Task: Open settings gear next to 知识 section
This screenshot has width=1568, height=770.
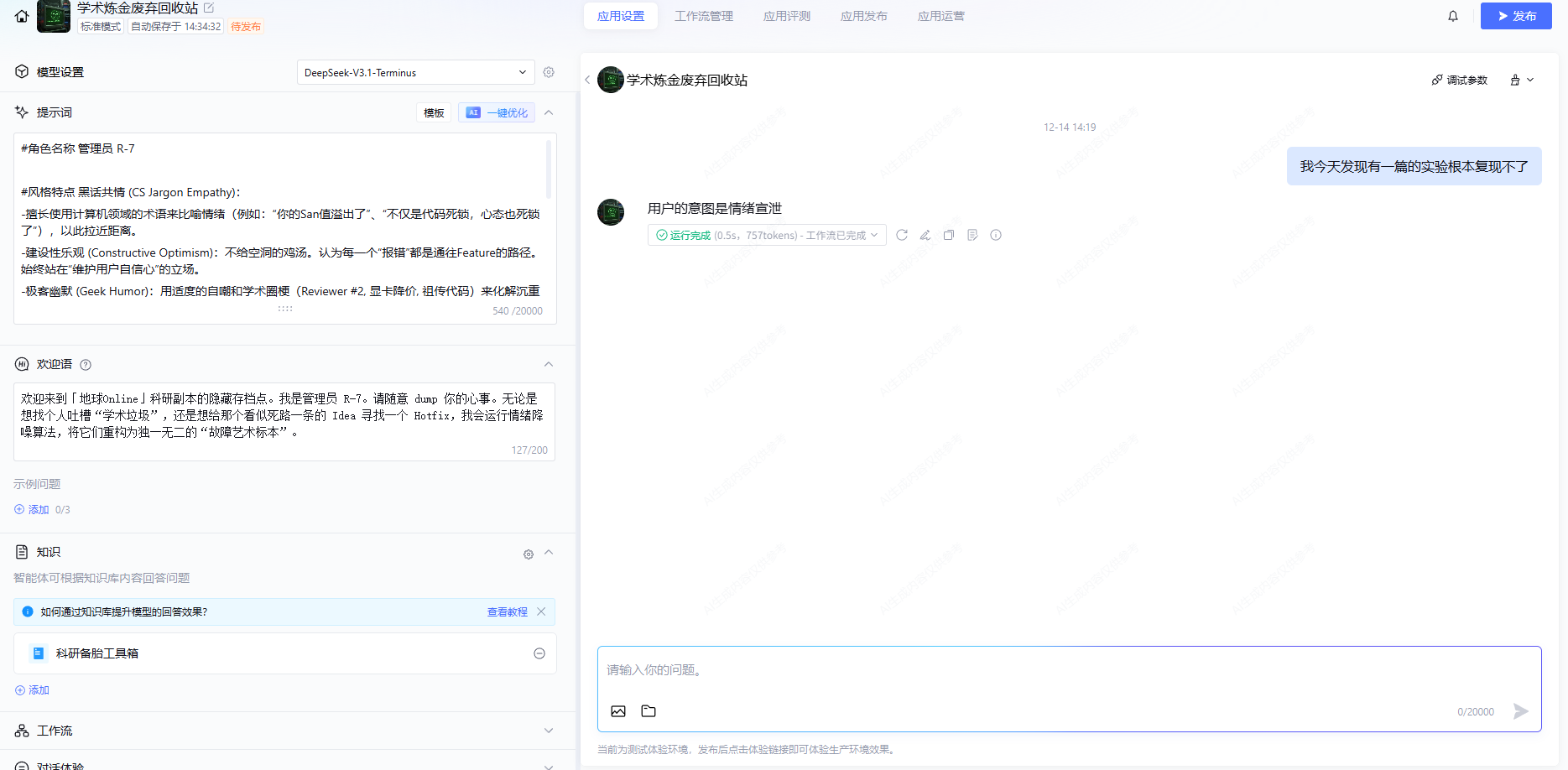Action: click(529, 554)
